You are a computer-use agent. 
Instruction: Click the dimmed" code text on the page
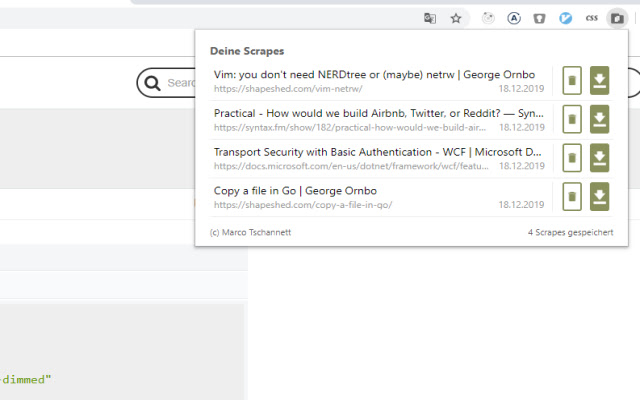26,380
